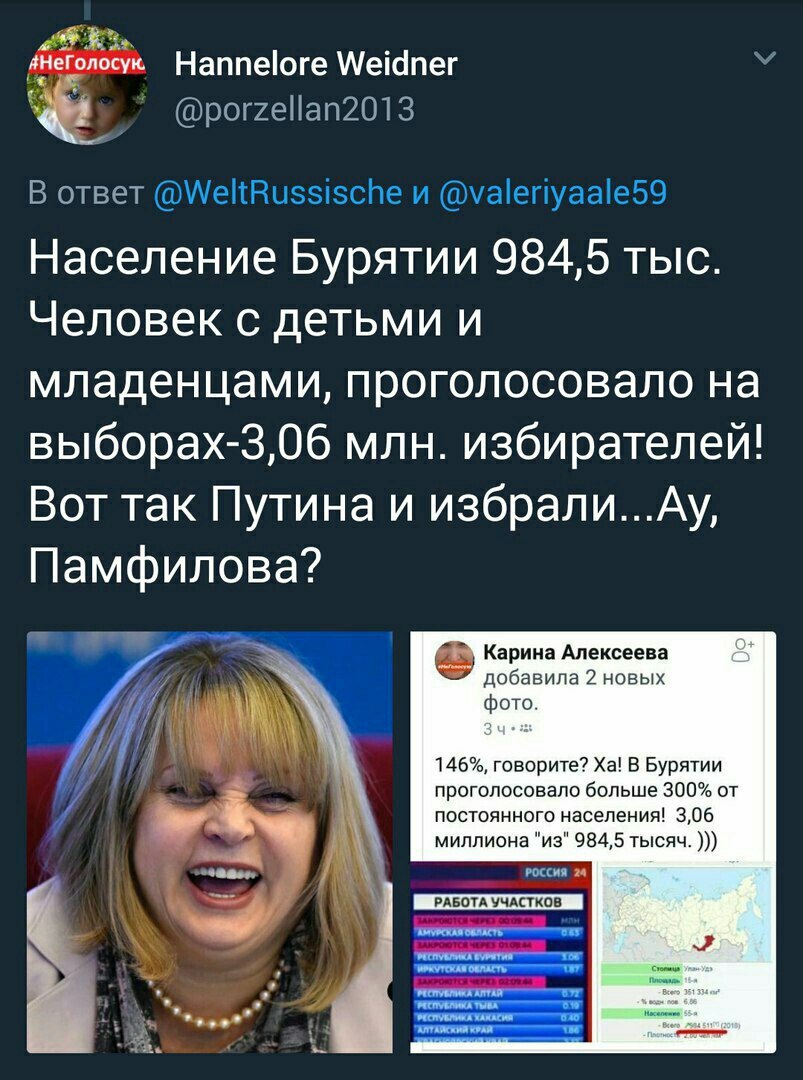
Task: Click the В ответ reply label
Action: pyautogui.click(x=86, y=192)
